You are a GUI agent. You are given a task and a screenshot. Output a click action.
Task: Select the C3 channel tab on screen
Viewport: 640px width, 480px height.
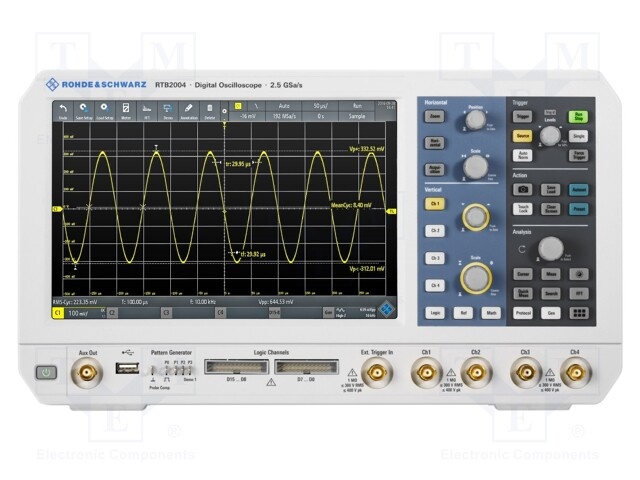point(166,313)
